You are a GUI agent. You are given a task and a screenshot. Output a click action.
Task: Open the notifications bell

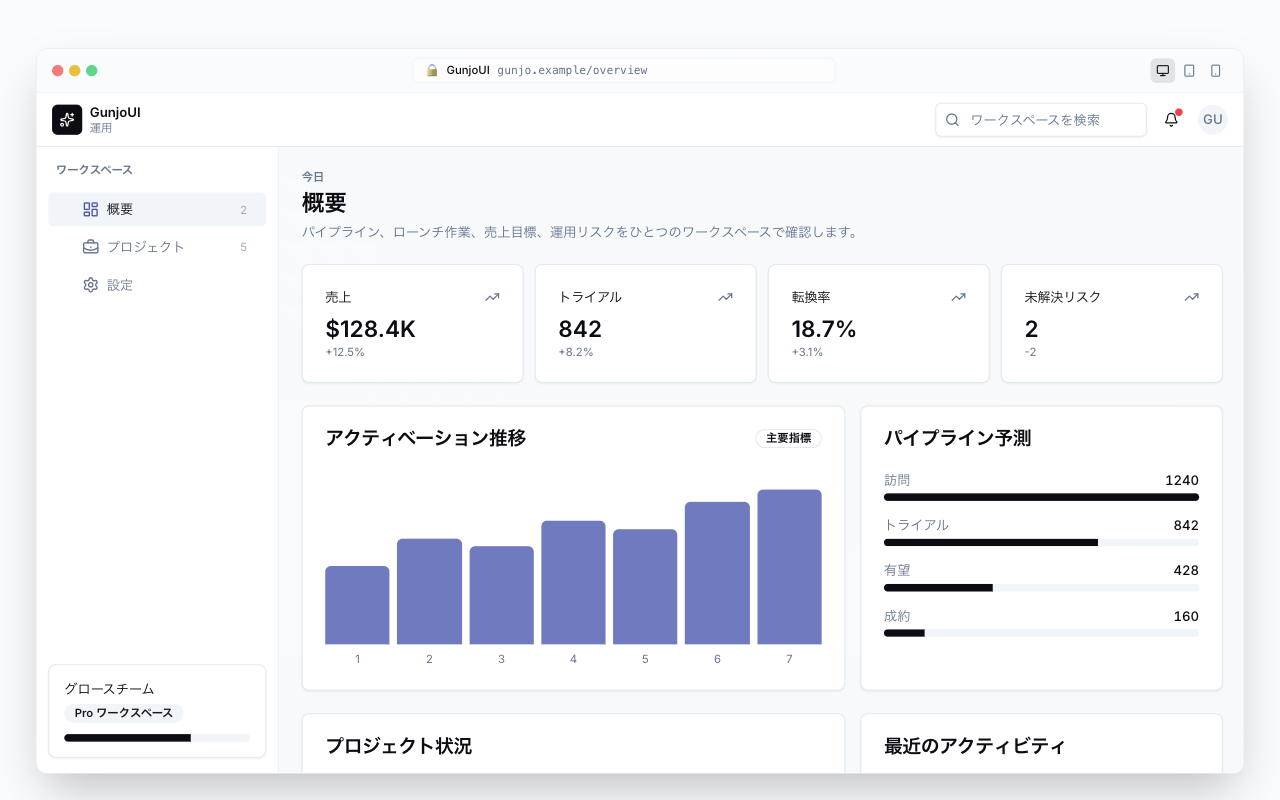pos(1171,120)
